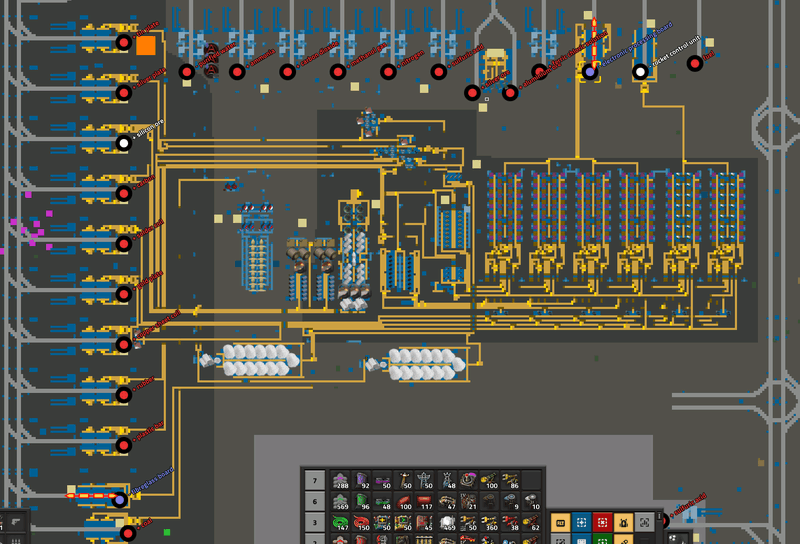Click the red deconstruction planner shortcut
This screenshot has height=544, width=800.
click(602, 523)
